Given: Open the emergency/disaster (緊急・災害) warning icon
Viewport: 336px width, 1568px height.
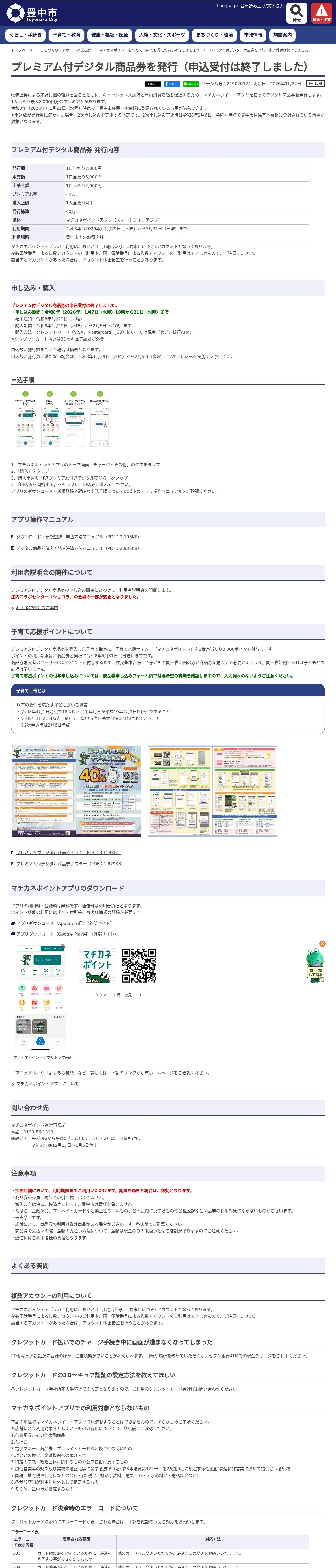Looking at the screenshot, I should 321,13.
